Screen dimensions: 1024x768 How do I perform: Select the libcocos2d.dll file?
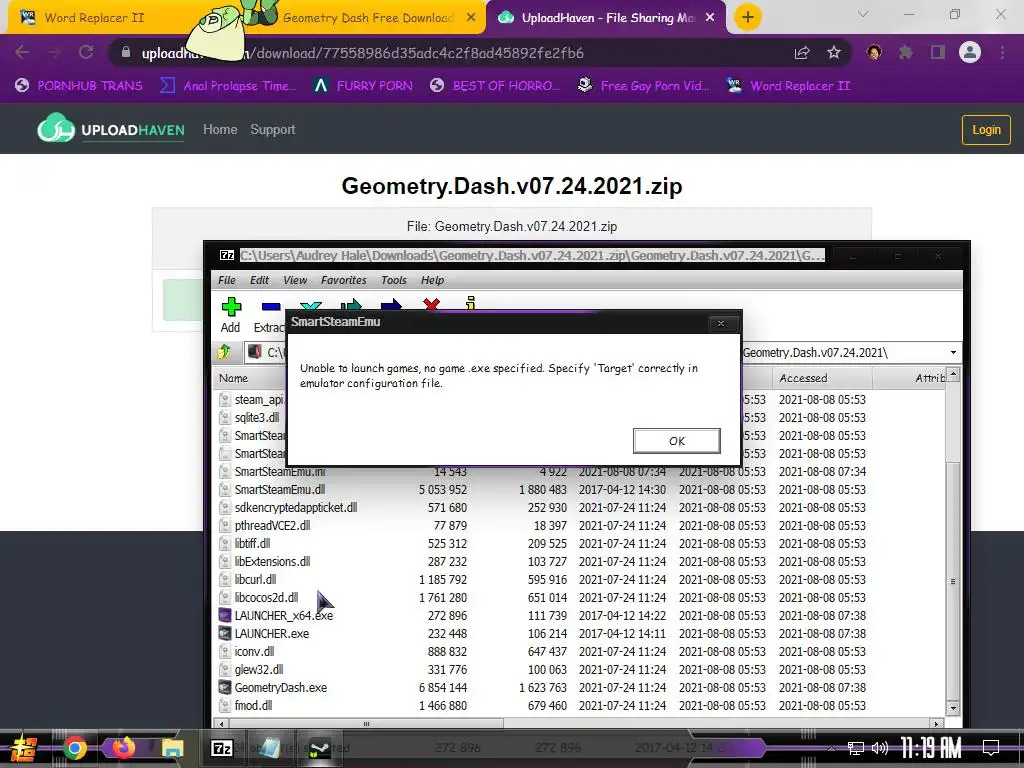pos(266,598)
